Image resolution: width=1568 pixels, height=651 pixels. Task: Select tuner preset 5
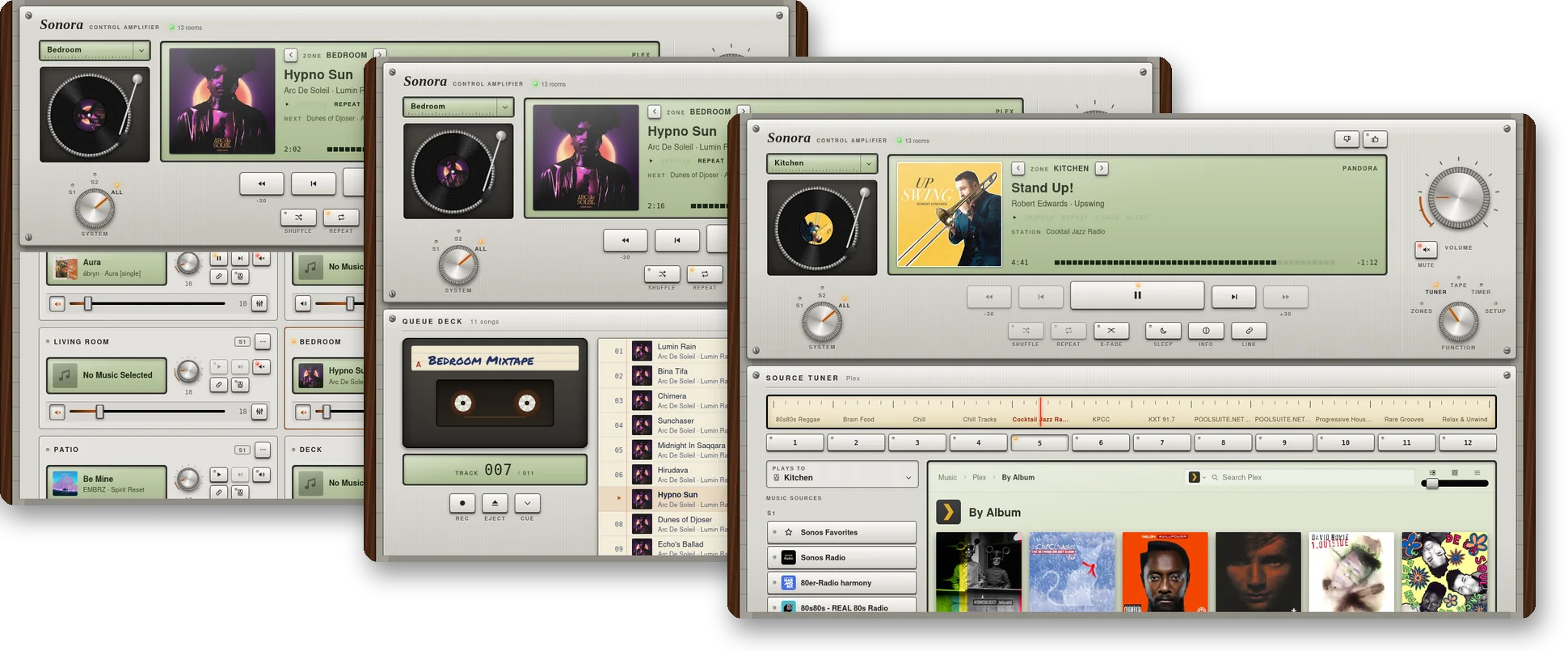(x=1040, y=442)
